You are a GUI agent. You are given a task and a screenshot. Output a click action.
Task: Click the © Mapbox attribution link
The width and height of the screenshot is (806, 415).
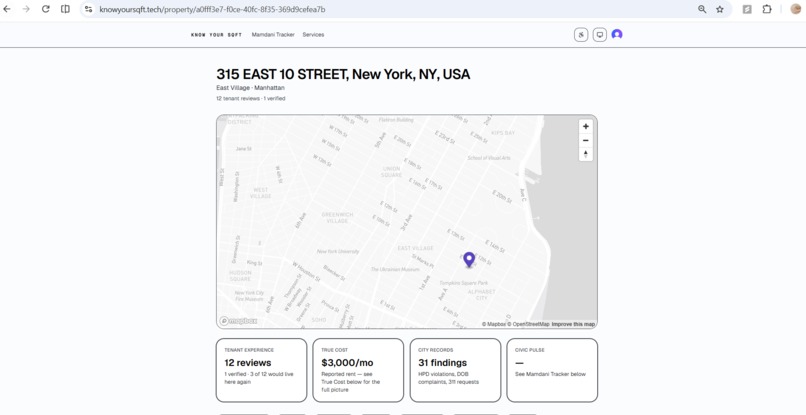(x=493, y=324)
